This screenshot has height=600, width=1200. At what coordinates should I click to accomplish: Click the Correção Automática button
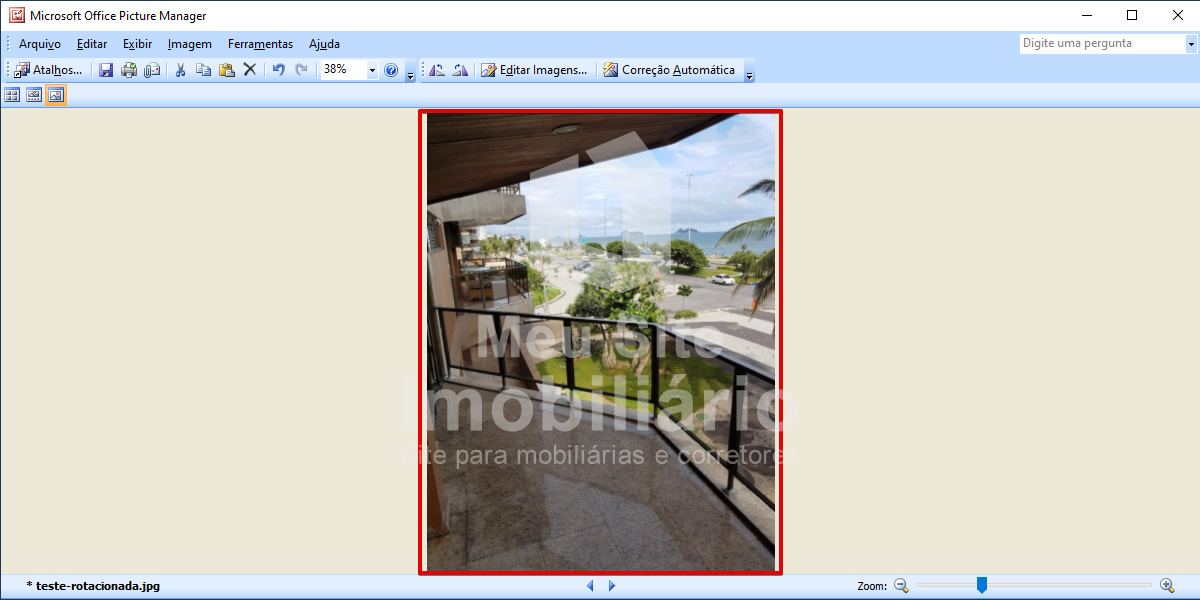tap(669, 70)
